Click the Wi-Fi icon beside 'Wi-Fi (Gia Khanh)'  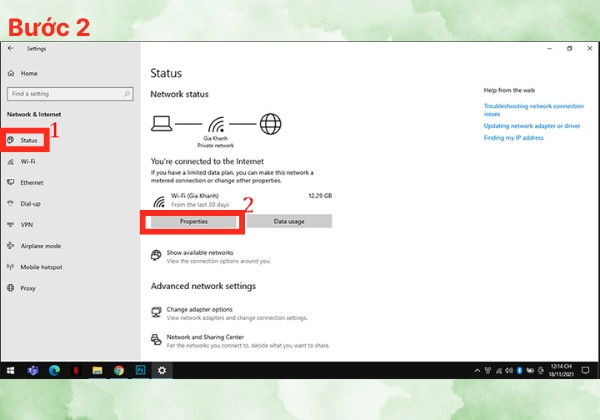159,201
